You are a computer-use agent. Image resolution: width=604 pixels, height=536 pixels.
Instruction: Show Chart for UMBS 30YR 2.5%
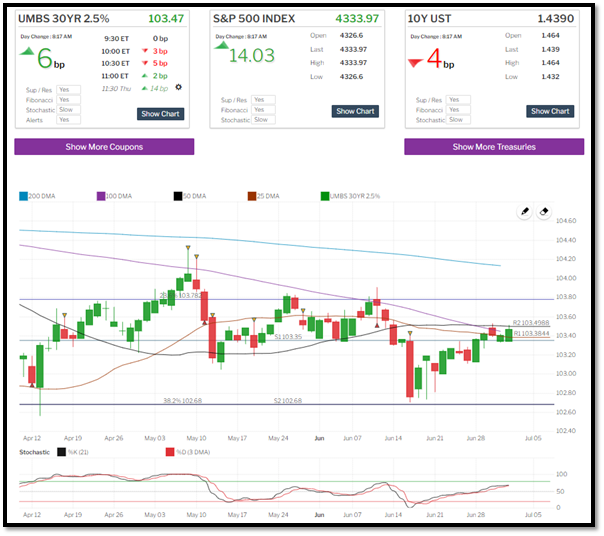[160, 114]
